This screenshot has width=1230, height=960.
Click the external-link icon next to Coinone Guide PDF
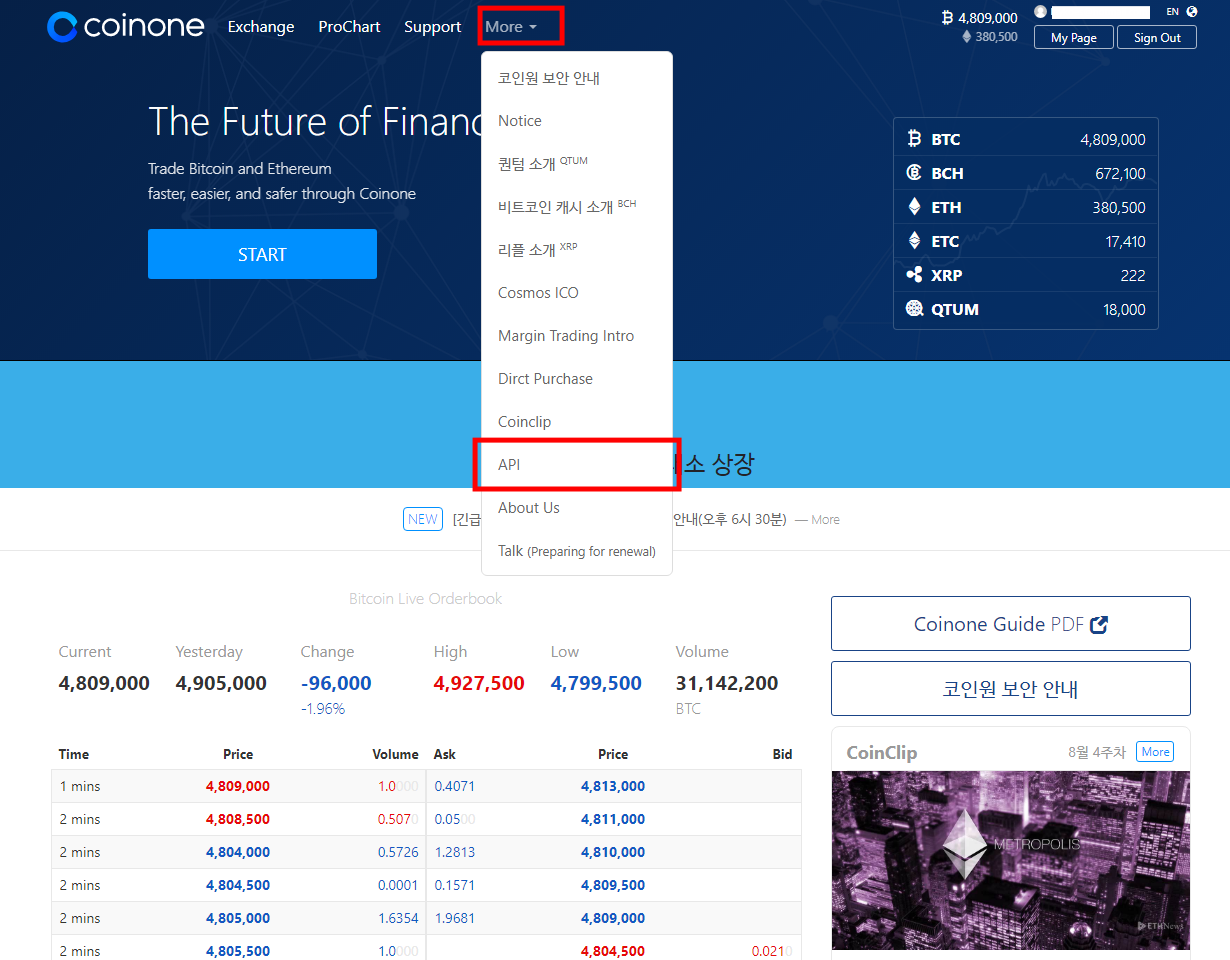(1100, 623)
